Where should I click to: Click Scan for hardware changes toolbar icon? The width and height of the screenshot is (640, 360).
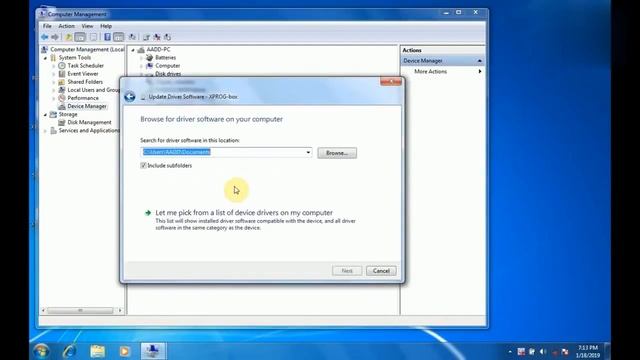pos(132,37)
